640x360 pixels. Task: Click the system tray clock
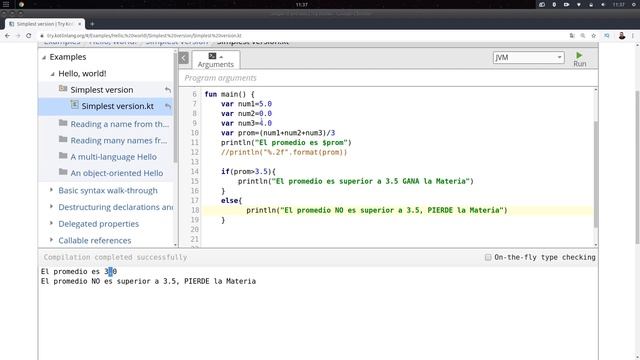618,4
